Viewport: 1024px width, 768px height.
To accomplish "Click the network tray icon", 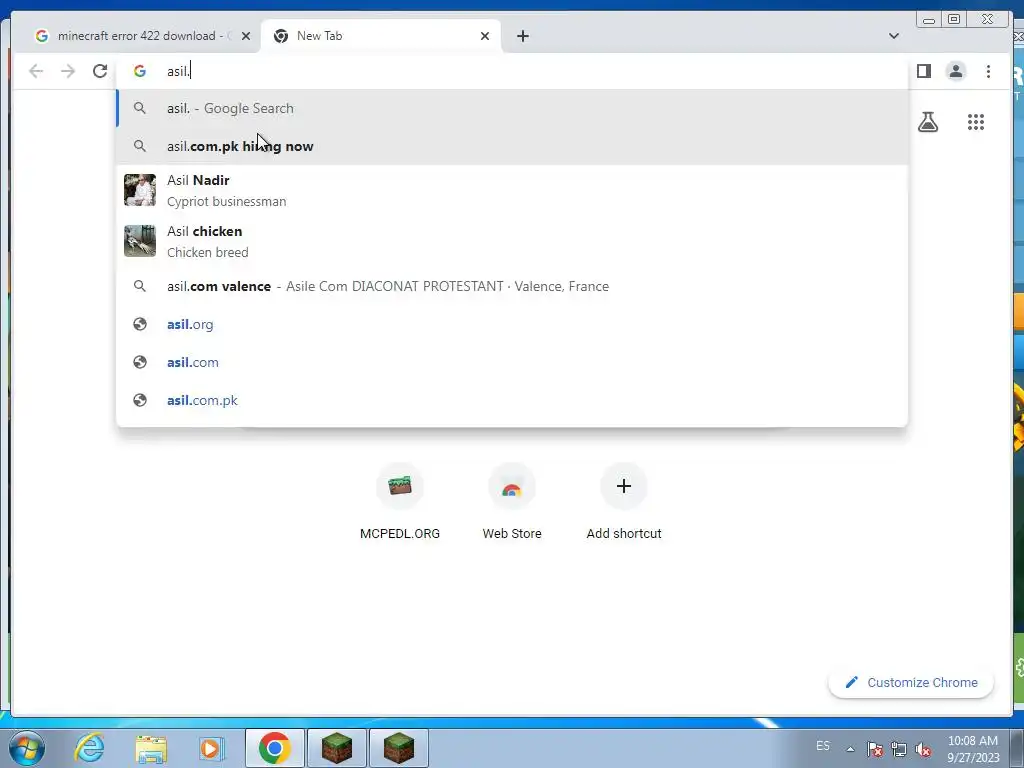I will click(899, 749).
